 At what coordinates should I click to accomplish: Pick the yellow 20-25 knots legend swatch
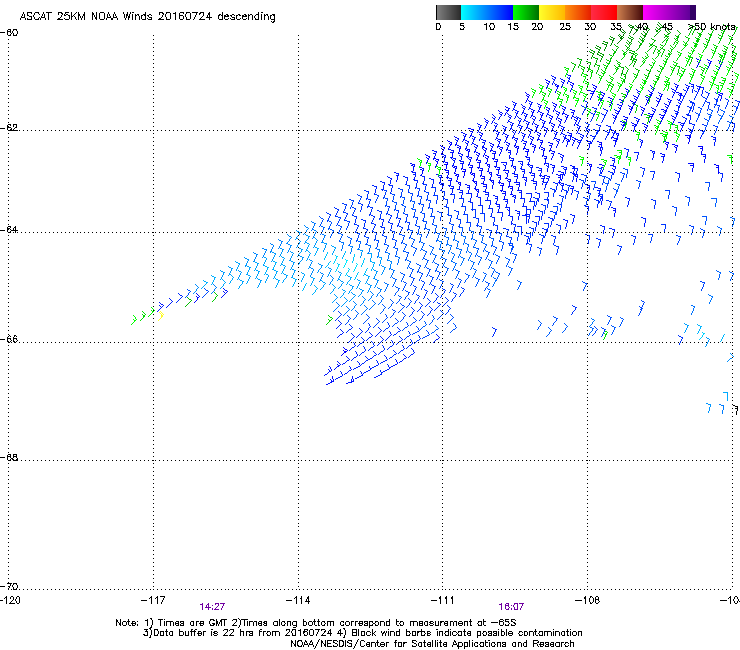(x=552, y=12)
